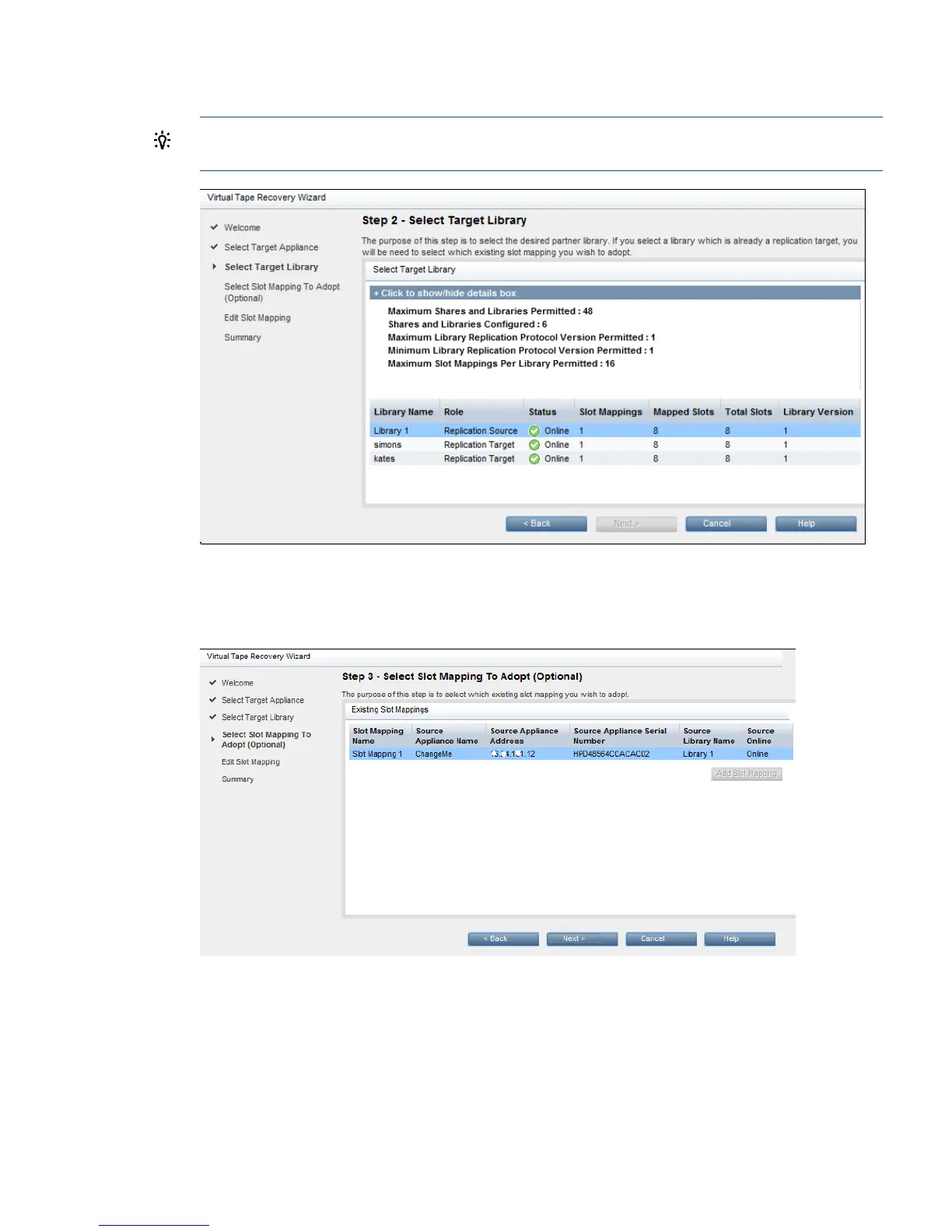Screen dimensions: 952x1232
Task: Click the arrow marker beside Select Slot Mapping To Adopt in Step 3 wizard
Action: (213, 739)
